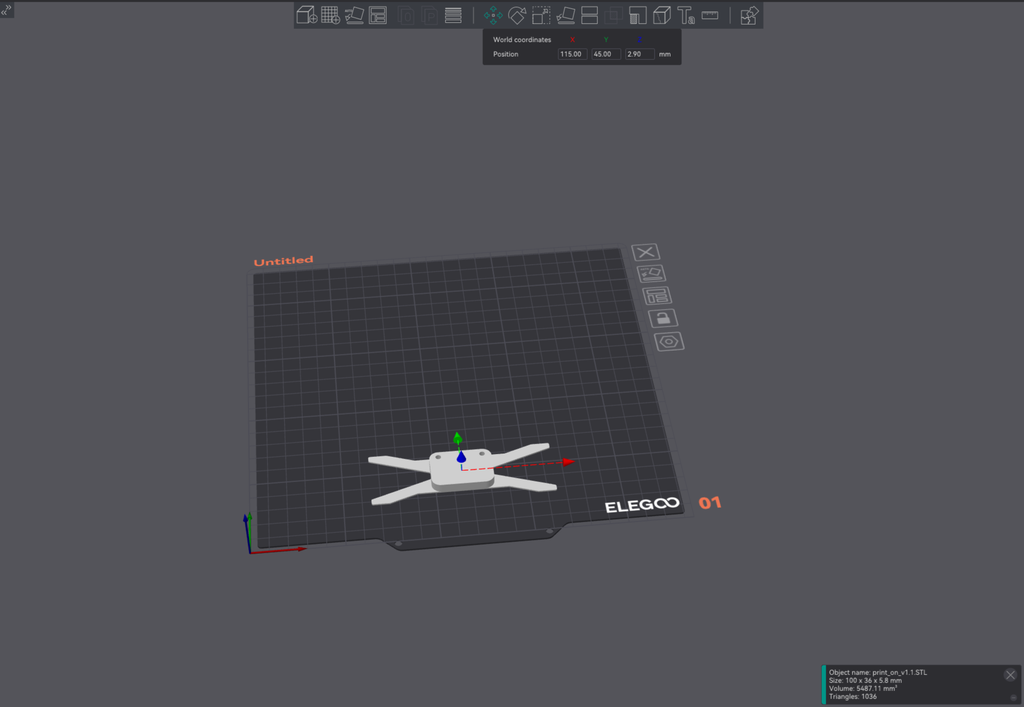Select the Scale tool
The width and height of the screenshot is (1024, 707).
[x=541, y=15]
